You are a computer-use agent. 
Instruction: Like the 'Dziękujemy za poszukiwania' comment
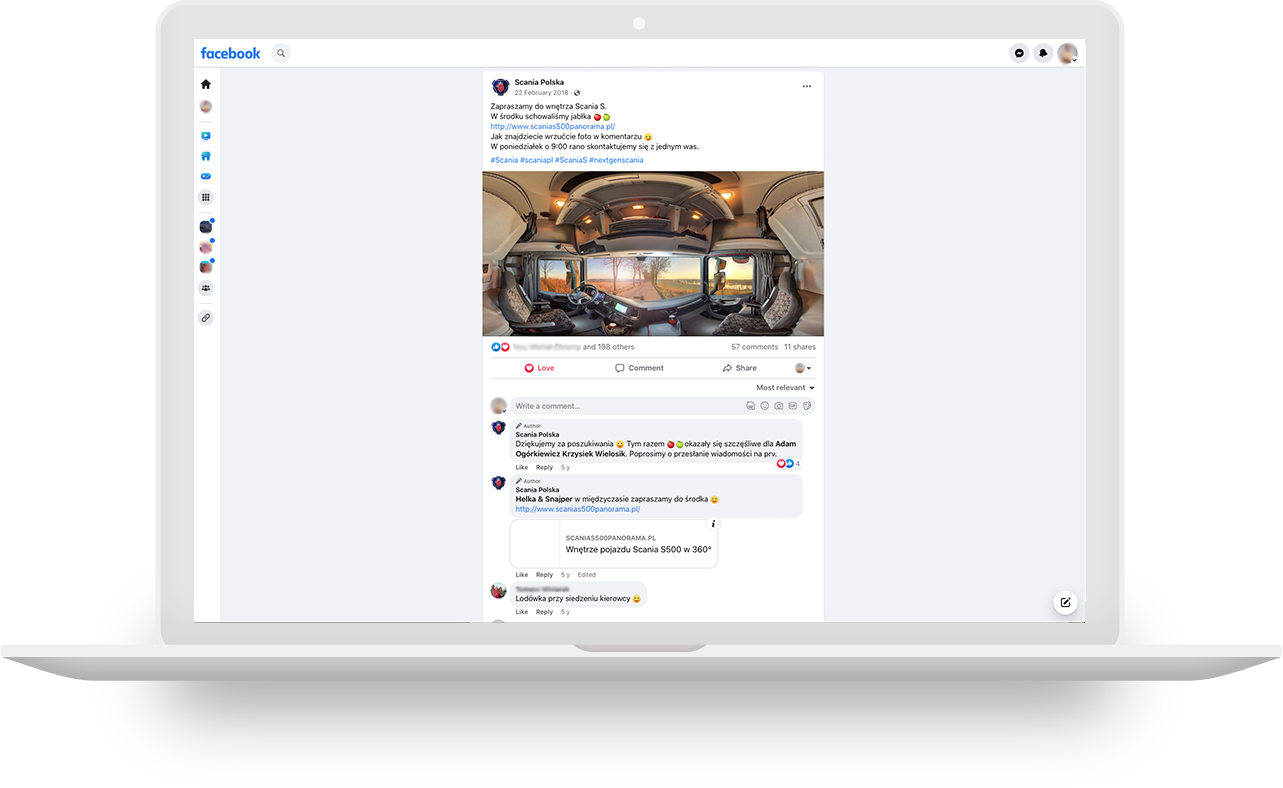pyautogui.click(x=522, y=467)
